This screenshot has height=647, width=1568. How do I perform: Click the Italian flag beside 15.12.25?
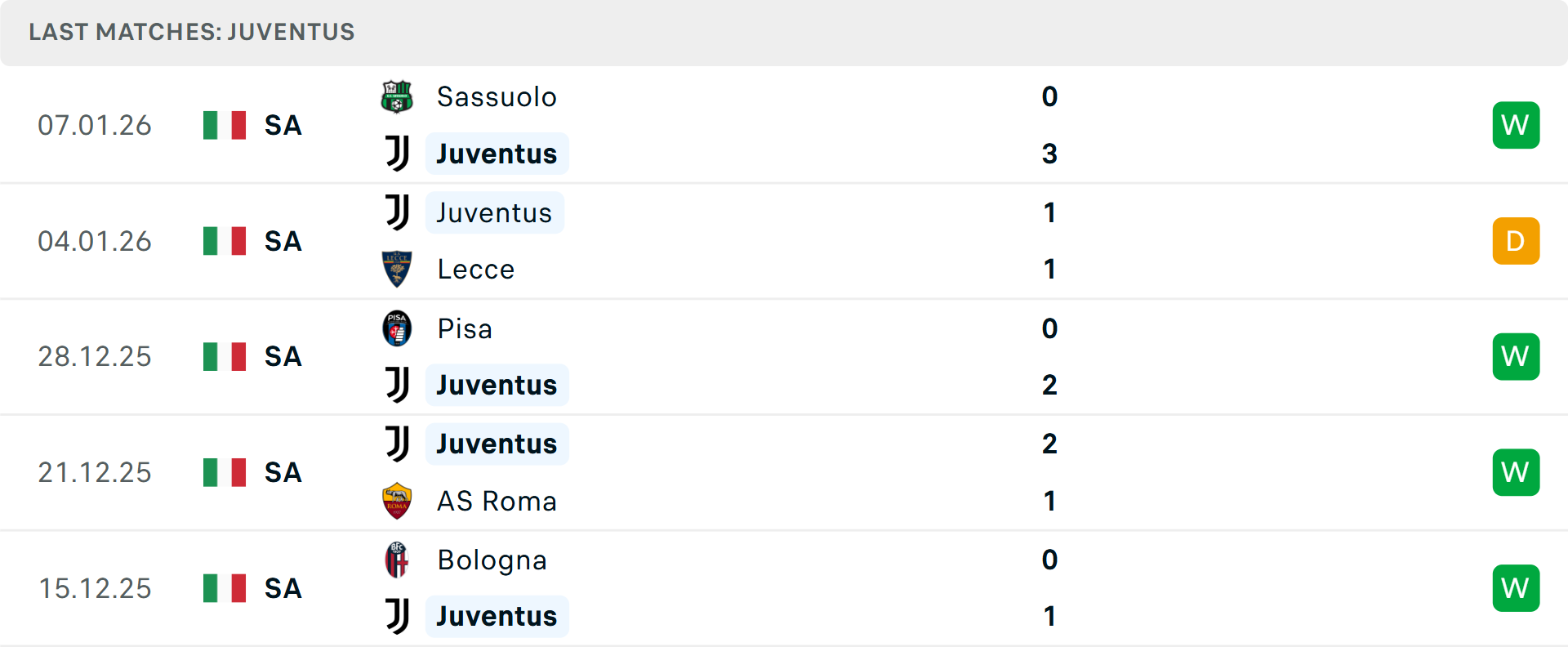click(x=225, y=588)
